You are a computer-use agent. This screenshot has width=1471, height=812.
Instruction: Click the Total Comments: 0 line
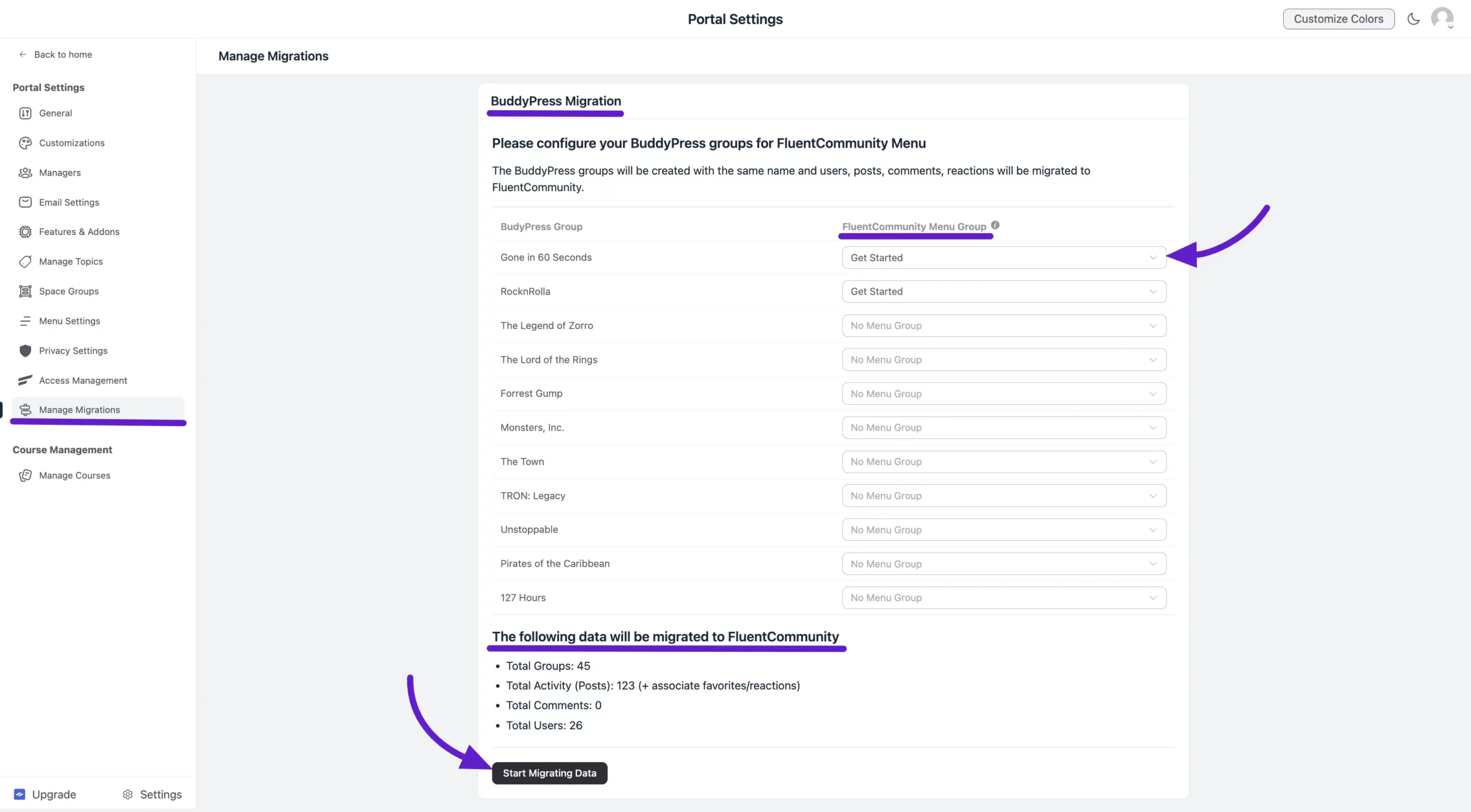click(553, 705)
